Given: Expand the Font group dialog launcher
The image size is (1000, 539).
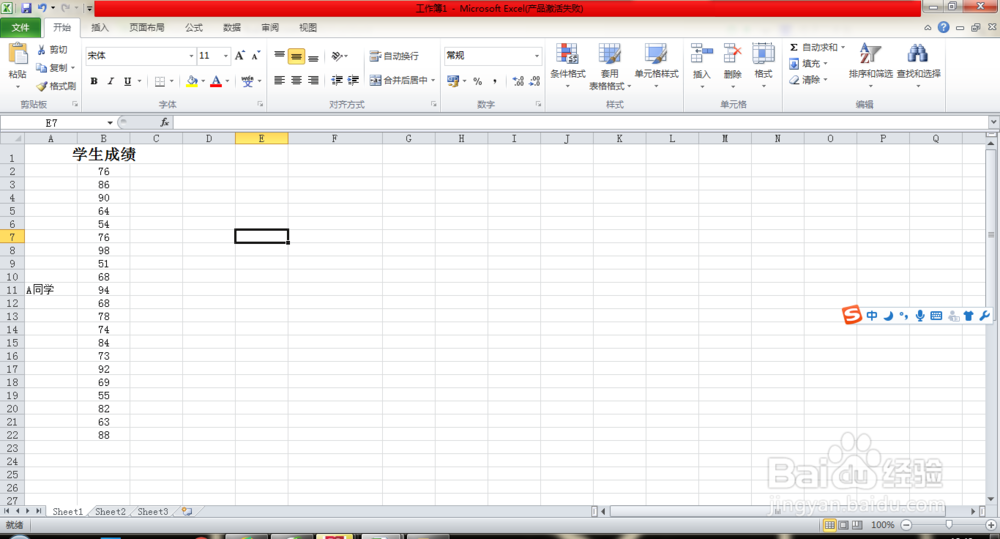Looking at the screenshot, I should [260, 104].
